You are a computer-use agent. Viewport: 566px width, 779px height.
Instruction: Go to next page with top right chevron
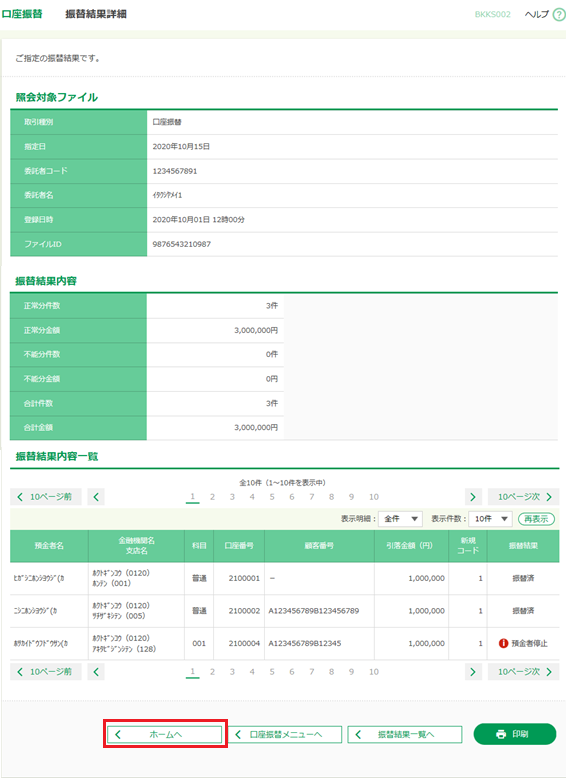tap(473, 497)
